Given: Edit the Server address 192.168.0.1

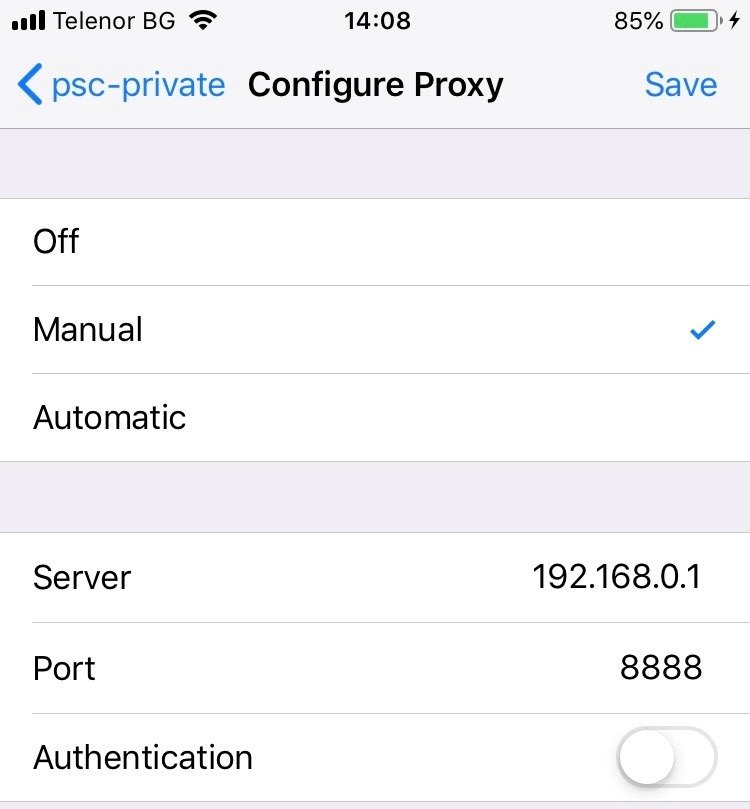Looking at the screenshot, I should click(616, 577).
